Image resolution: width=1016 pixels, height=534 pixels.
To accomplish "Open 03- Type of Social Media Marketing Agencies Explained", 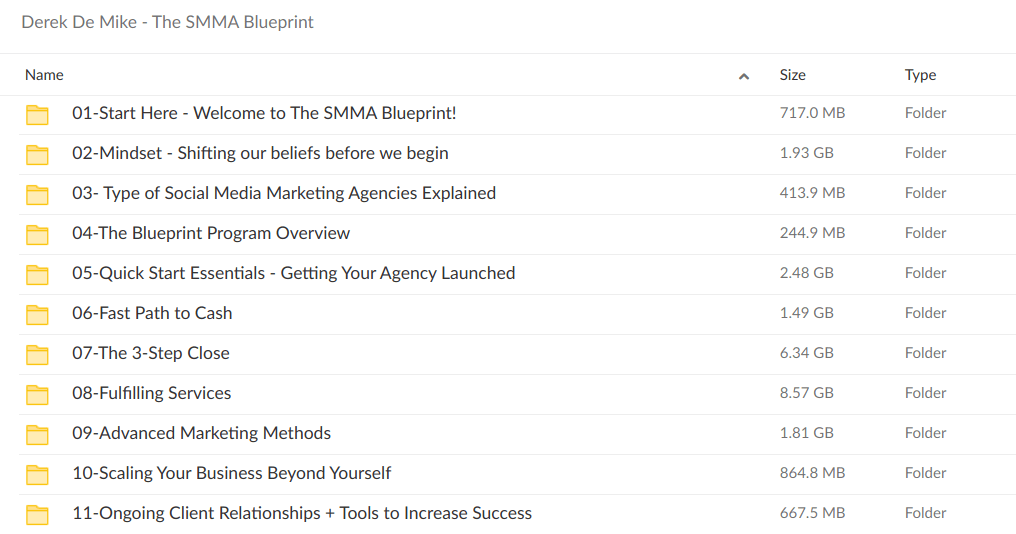I will (x=284, y=193).
